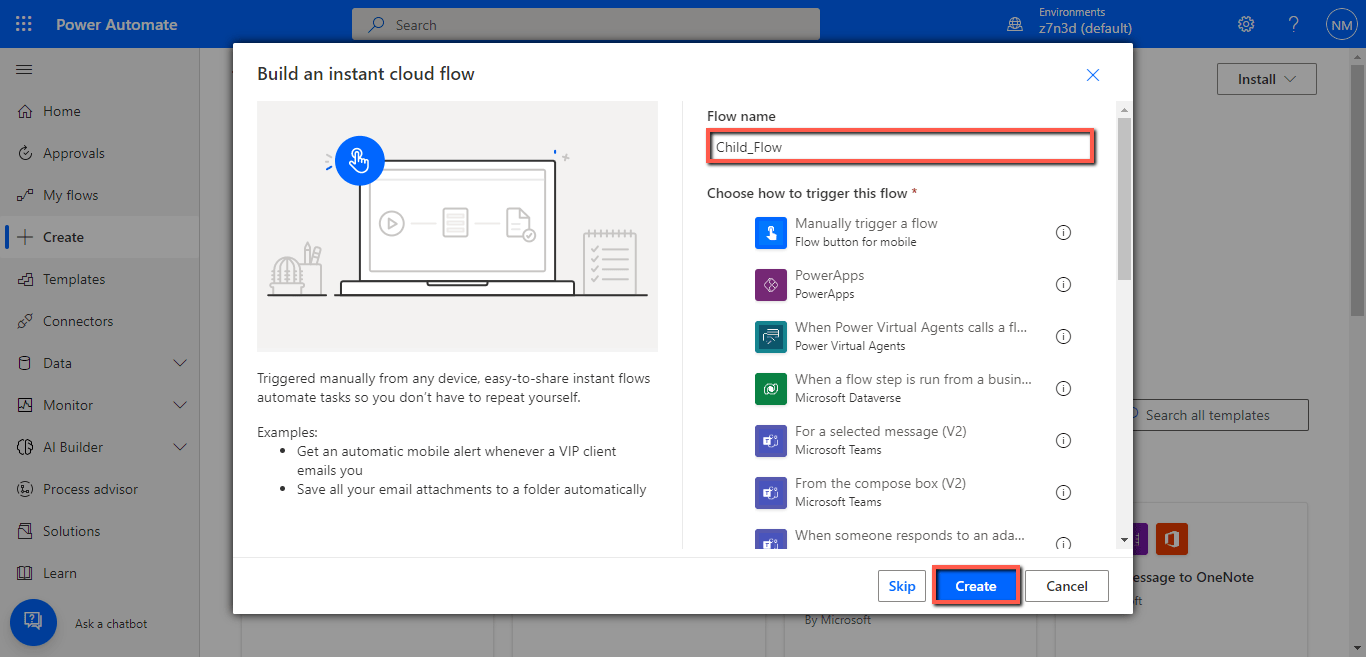
Task: Click the trigger list scroll-down arrow
Action: pyautogui.click(x=1124, y=540)
